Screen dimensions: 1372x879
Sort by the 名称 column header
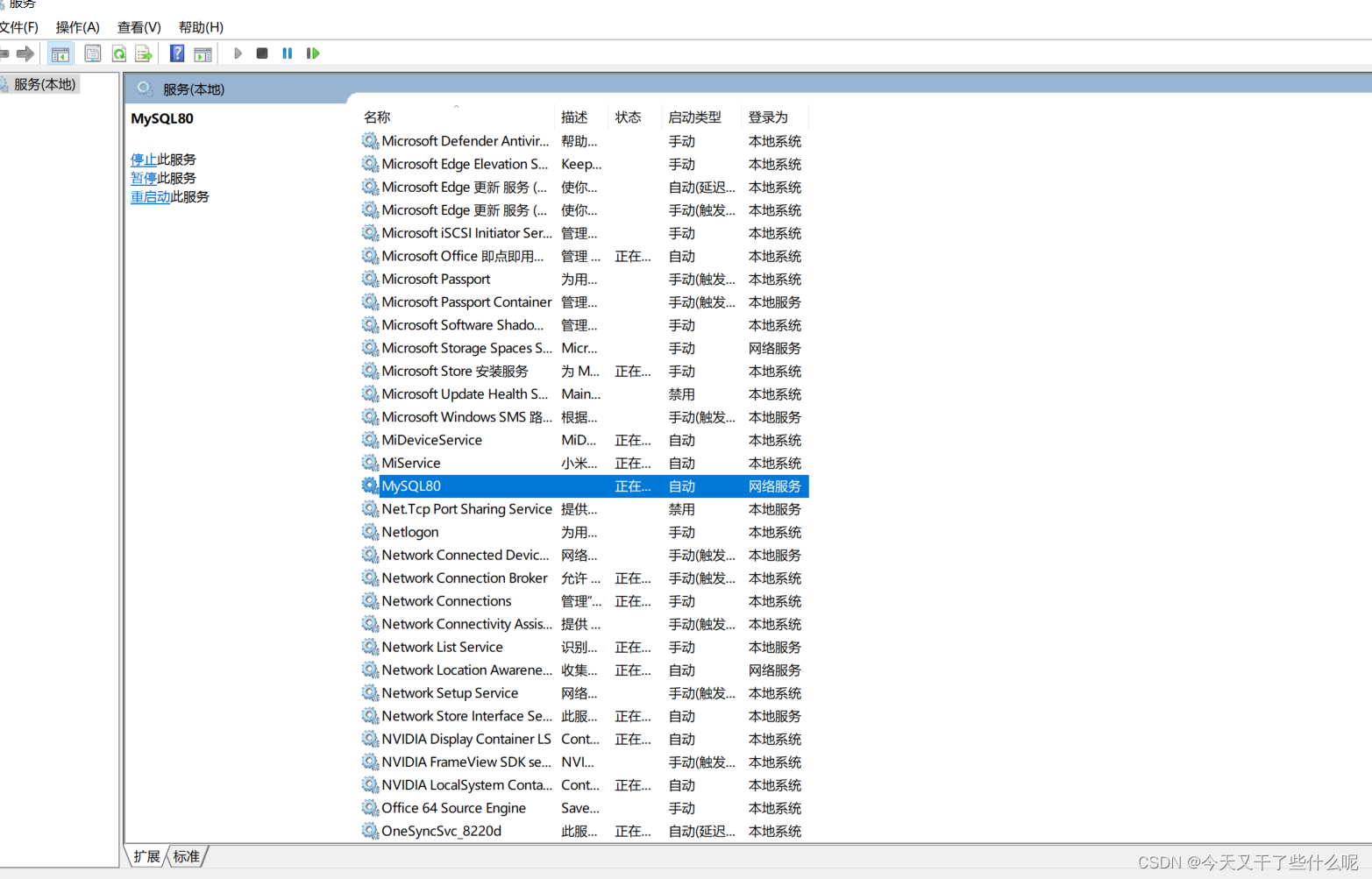pos(457,117)
